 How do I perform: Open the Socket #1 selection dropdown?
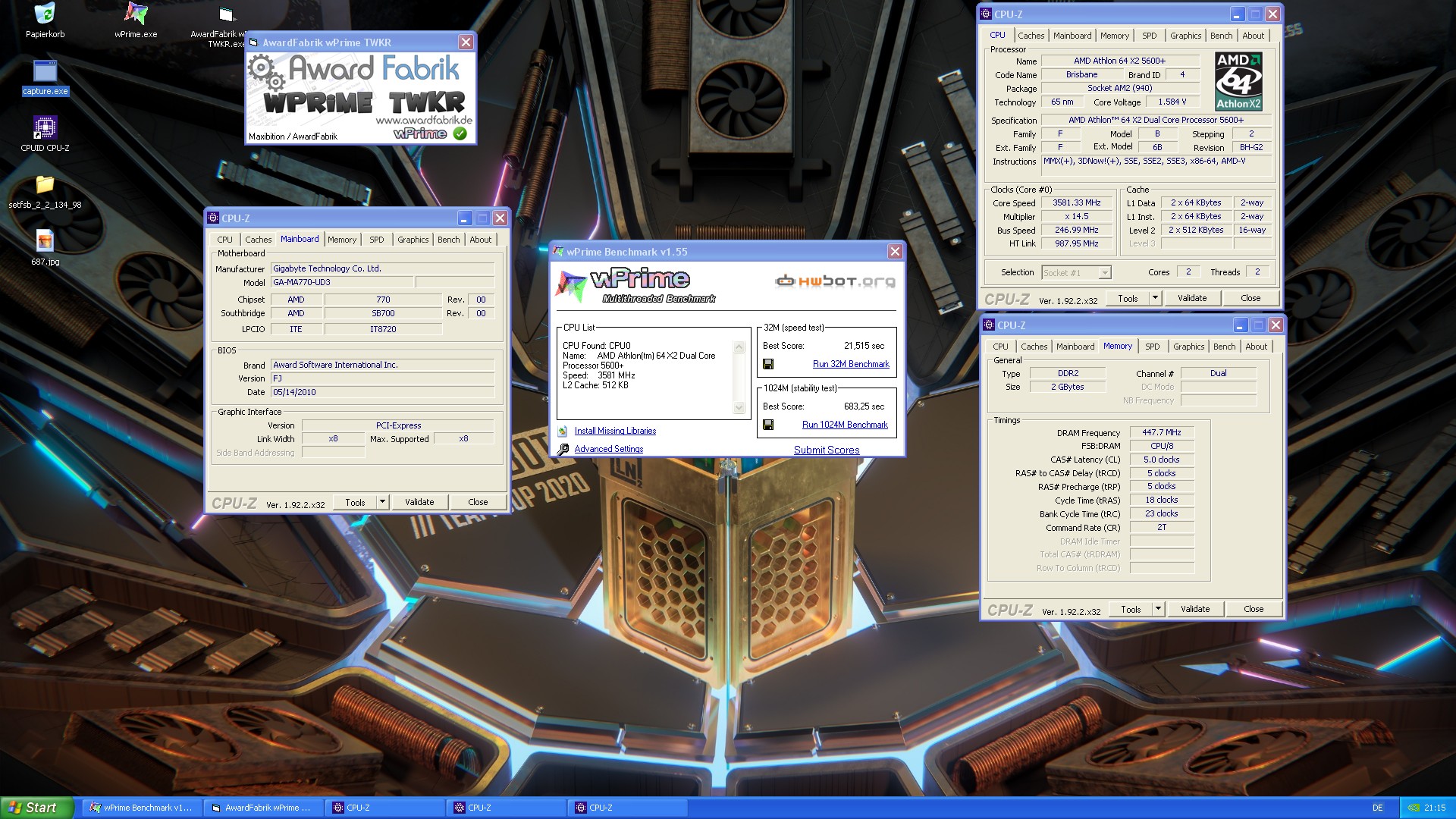click(x=1077, y=272)
